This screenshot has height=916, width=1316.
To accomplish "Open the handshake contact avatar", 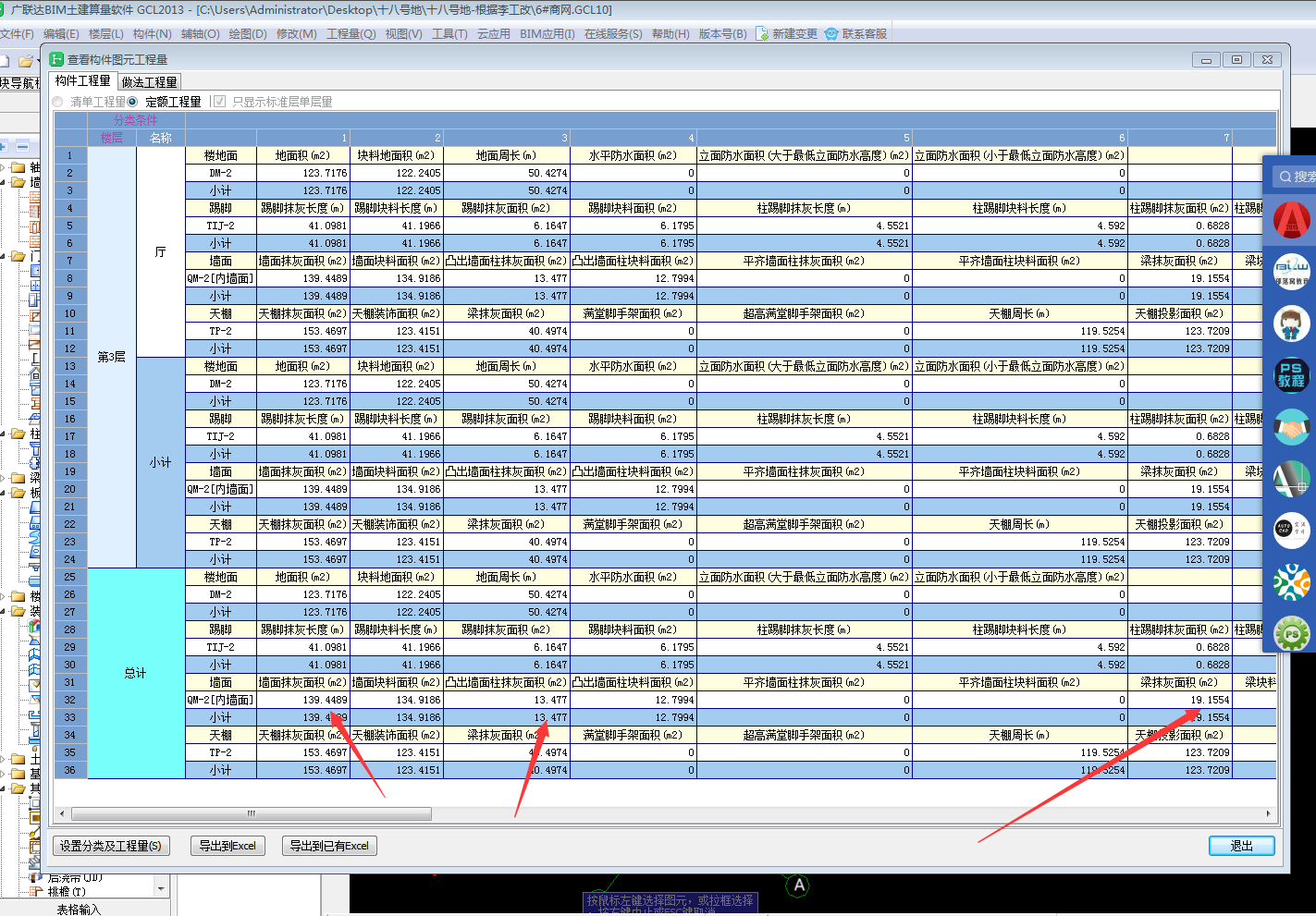I will (x=1292, y=427).
